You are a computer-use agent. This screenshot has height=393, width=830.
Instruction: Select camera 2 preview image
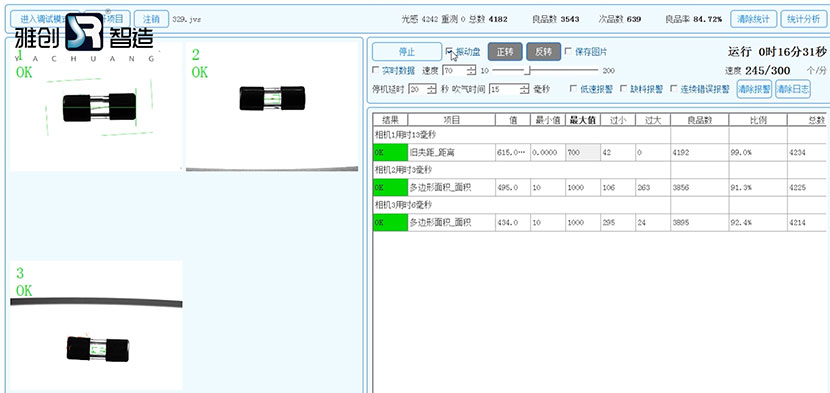coord(272,106)
